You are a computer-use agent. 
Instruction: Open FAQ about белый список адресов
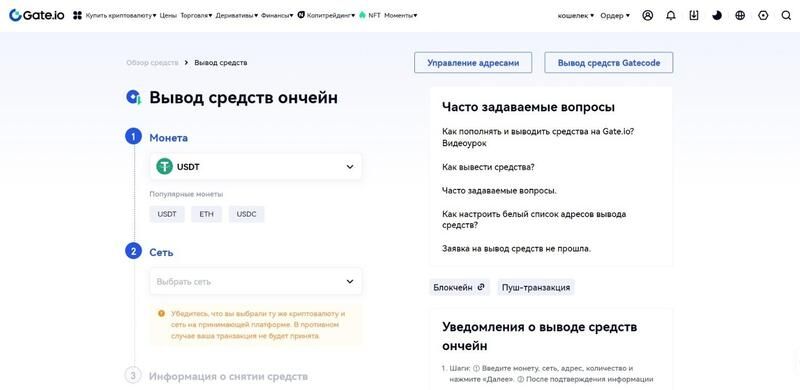click(534, 220)
